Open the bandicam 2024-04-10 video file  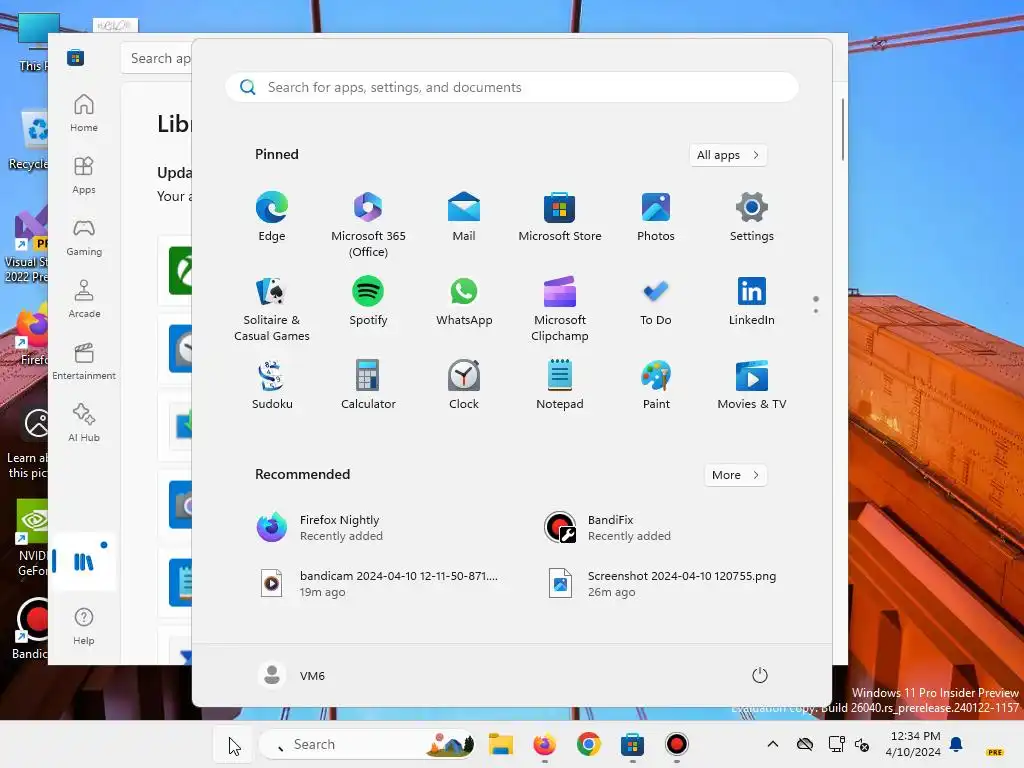point(377,583)
